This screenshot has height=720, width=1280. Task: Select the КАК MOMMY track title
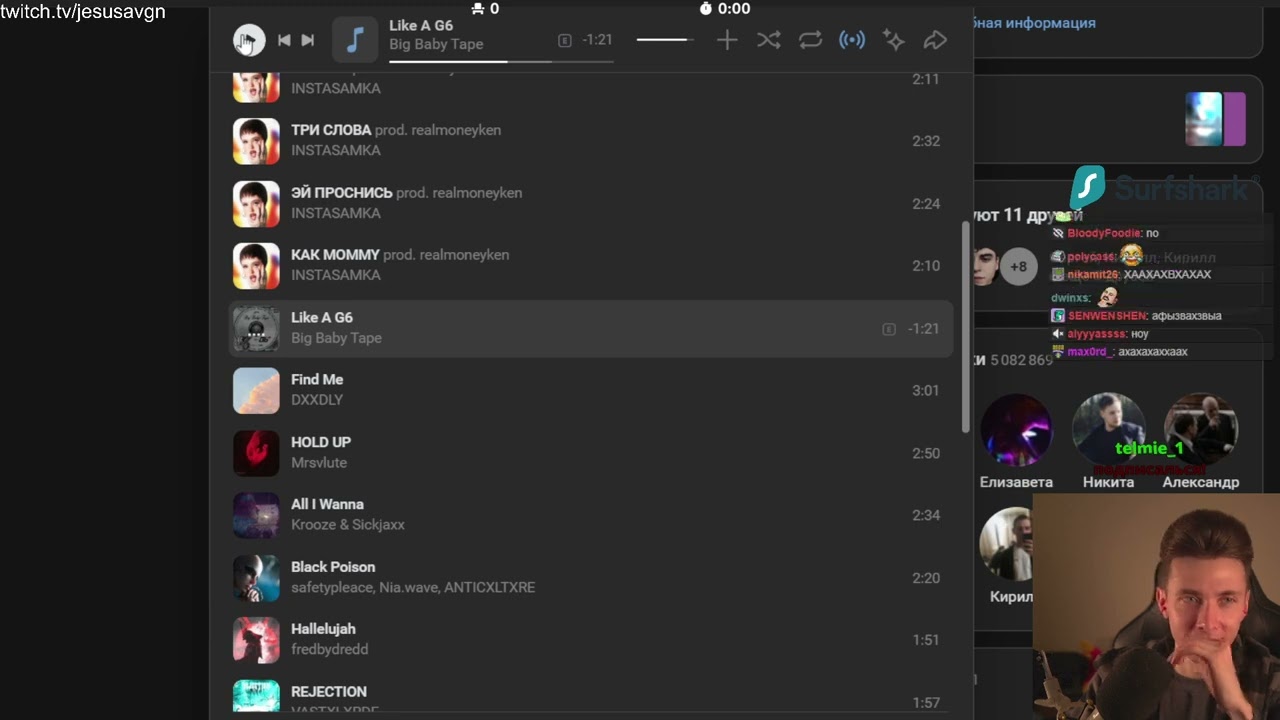[335, 255]
